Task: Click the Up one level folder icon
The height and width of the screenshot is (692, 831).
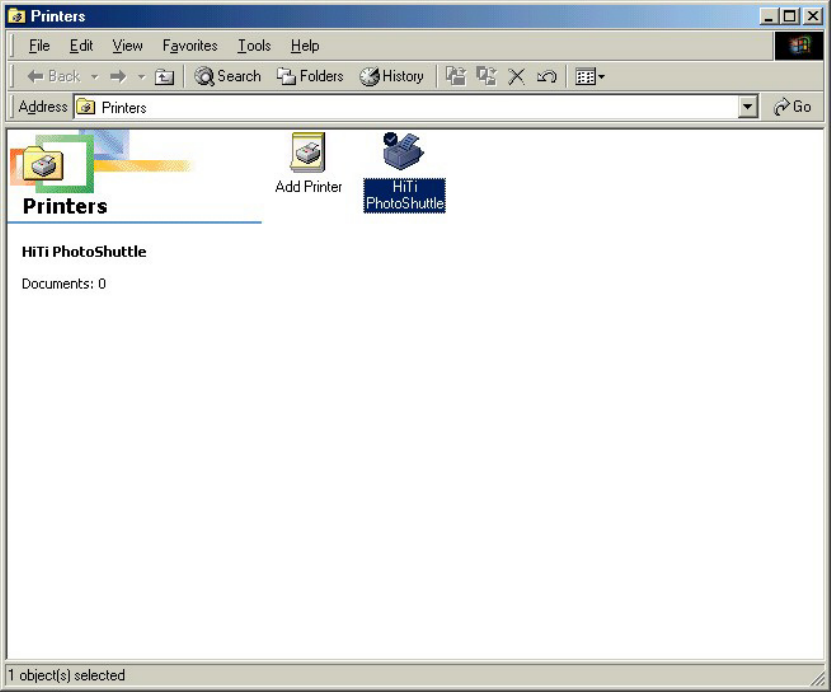Action: (164, 77)
